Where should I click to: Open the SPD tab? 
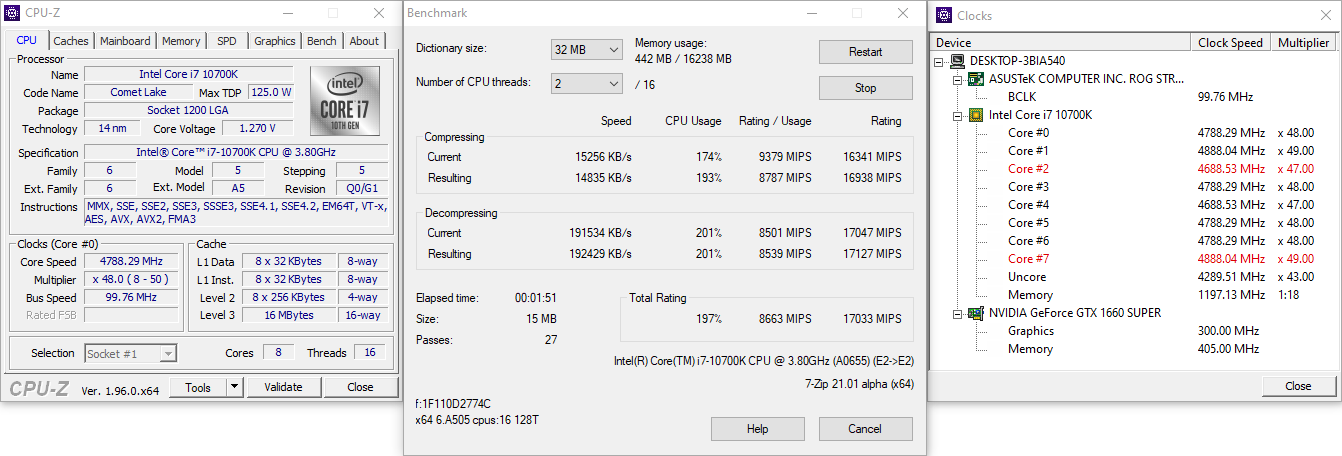pyautogui.click(x=227, y=41)
